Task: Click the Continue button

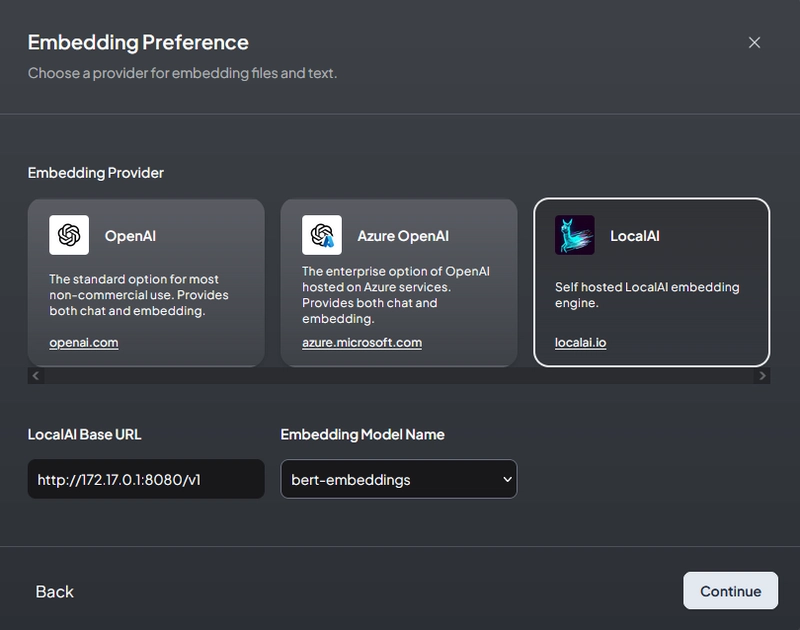Action: point(731,591)
